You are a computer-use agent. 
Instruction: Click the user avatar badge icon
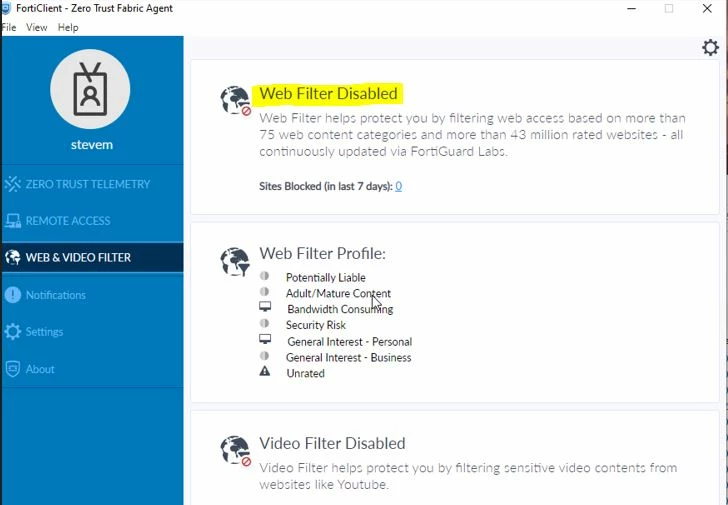[x=90, y=89]
